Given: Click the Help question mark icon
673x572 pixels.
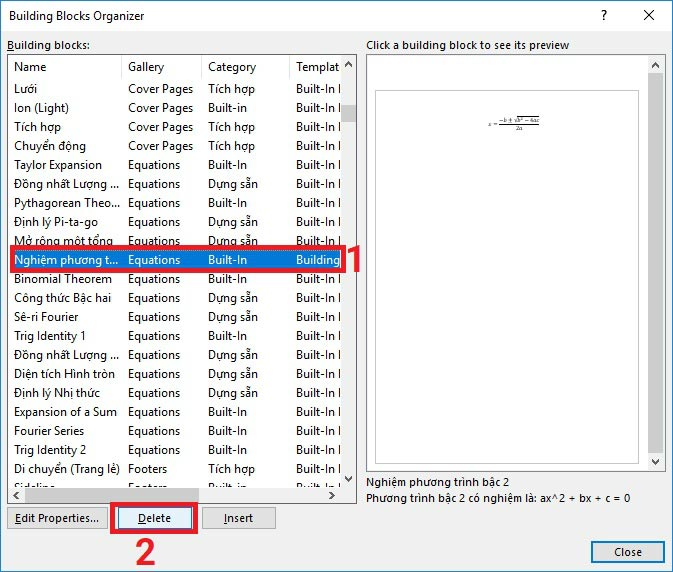Looking at the screenshot, I should coord(604,17).
